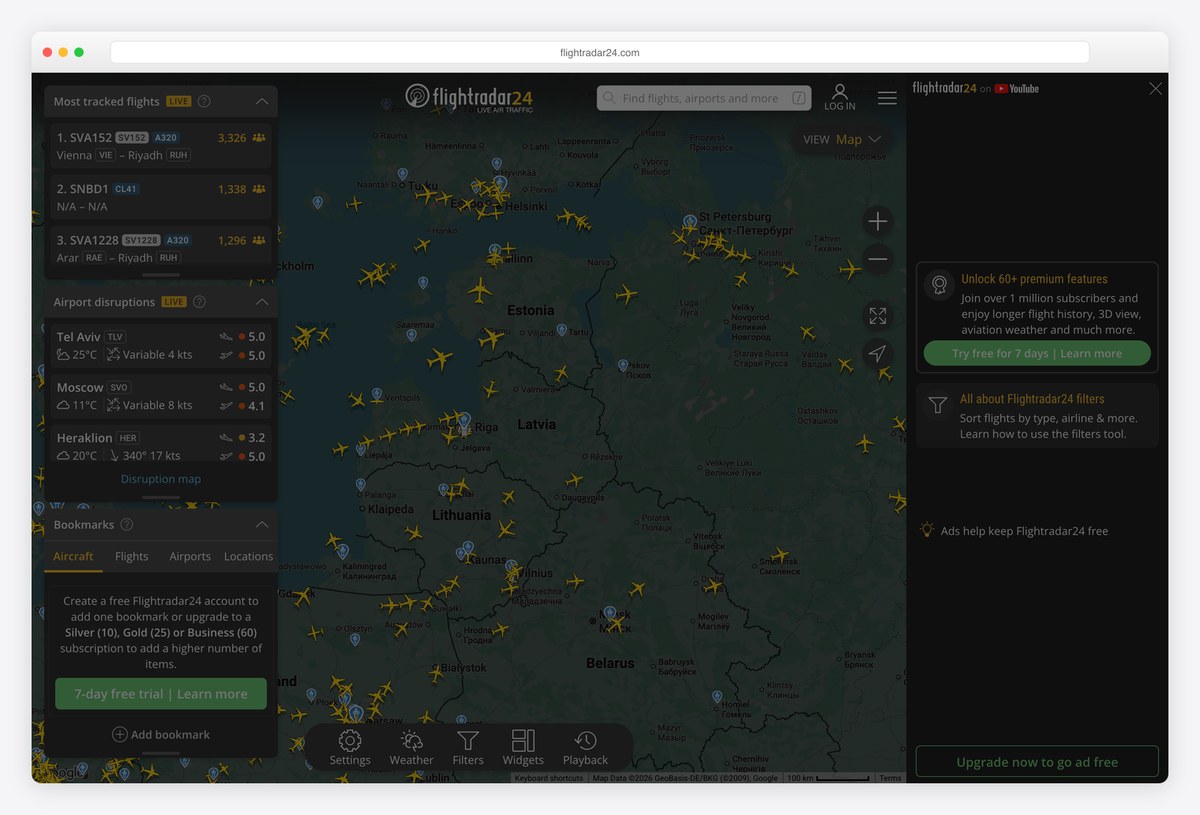Click the airport pin at St Petersburg

pyautogui.click(x=689, y=222)
